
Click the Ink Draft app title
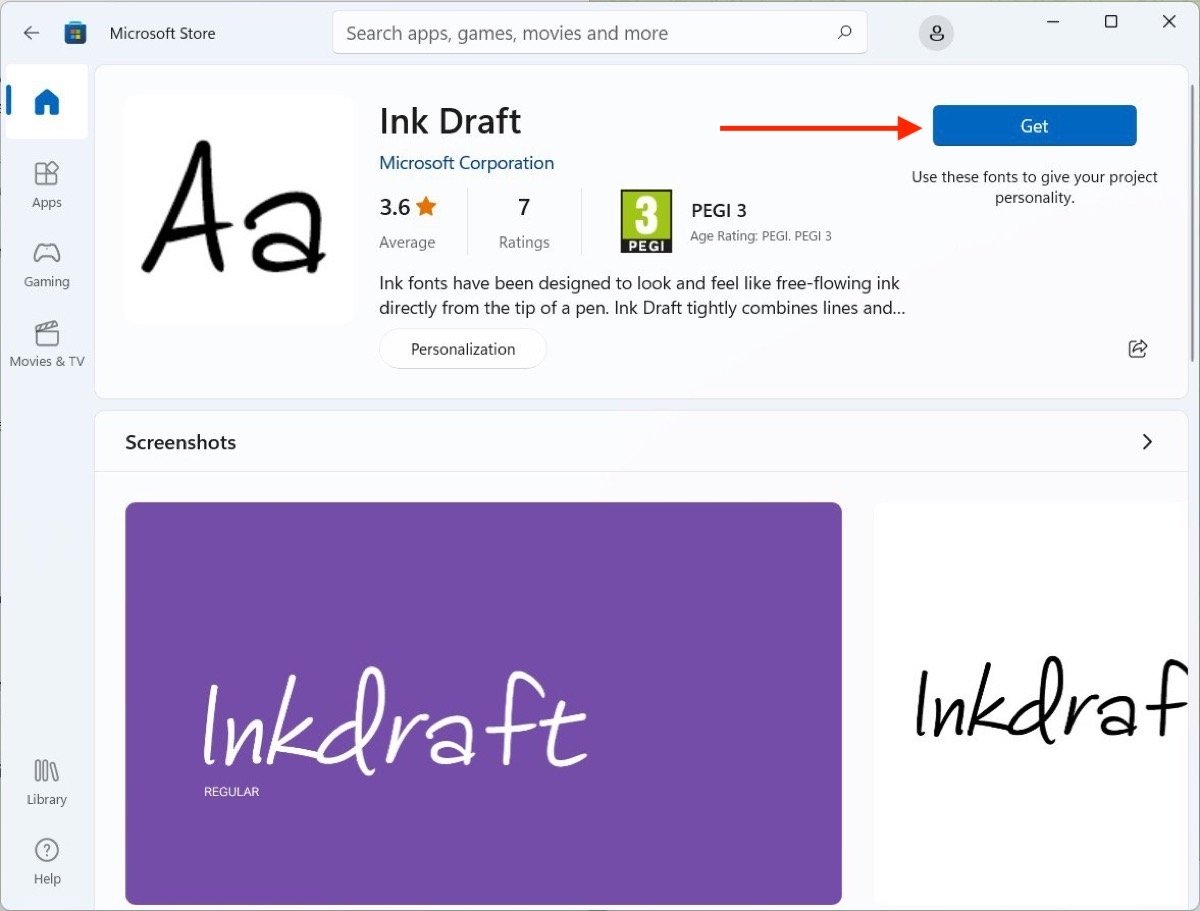450,121
